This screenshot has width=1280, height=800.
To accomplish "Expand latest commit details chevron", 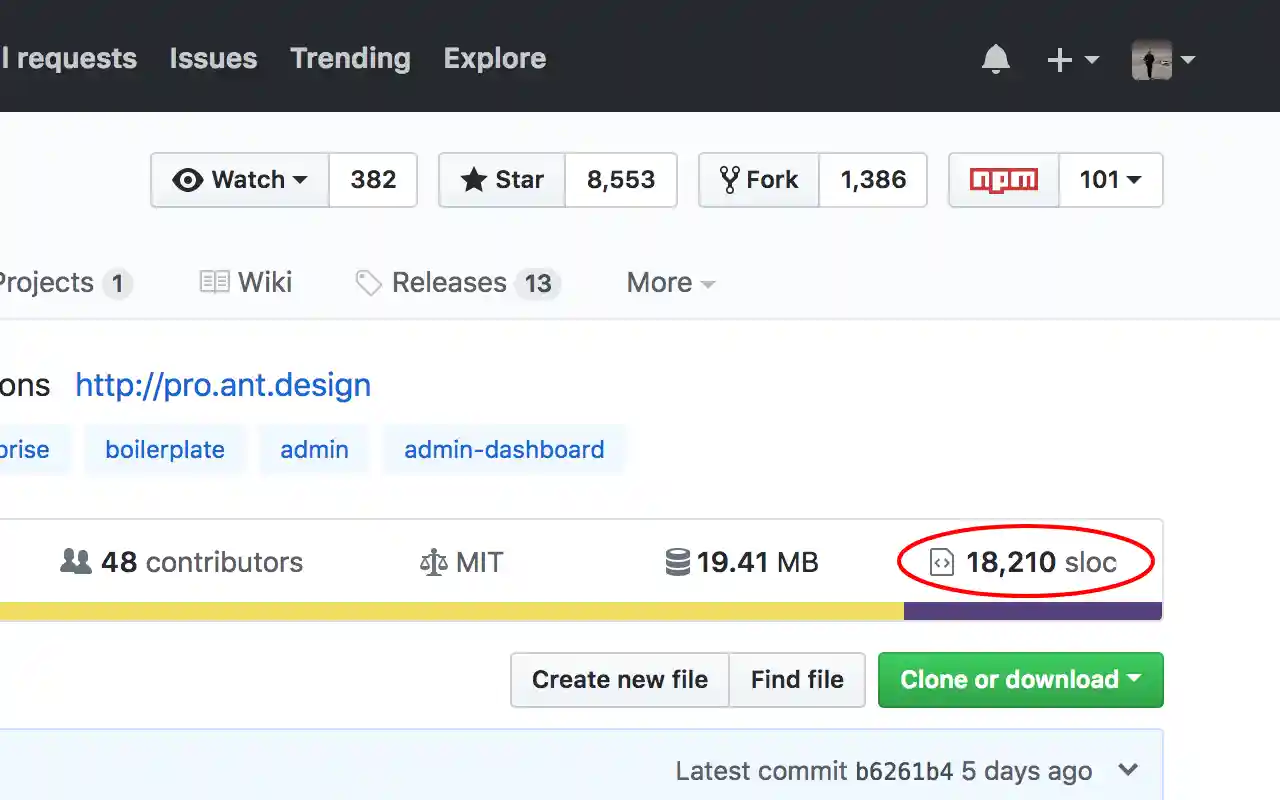I will [1128, 771].
